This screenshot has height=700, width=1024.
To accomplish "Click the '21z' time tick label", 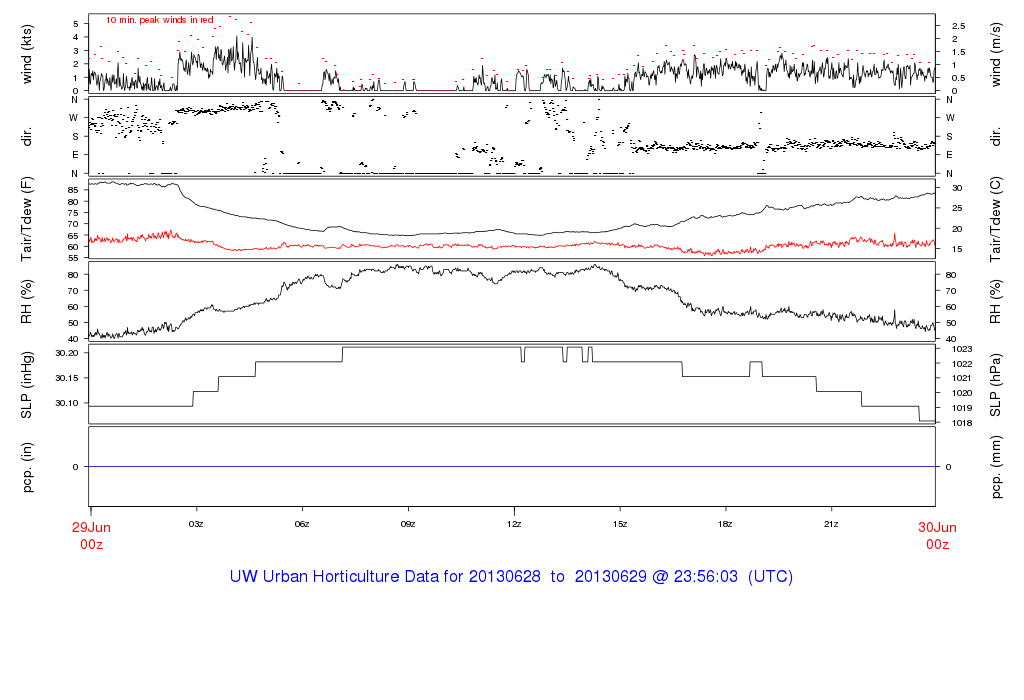I will [x=831, y=524].
